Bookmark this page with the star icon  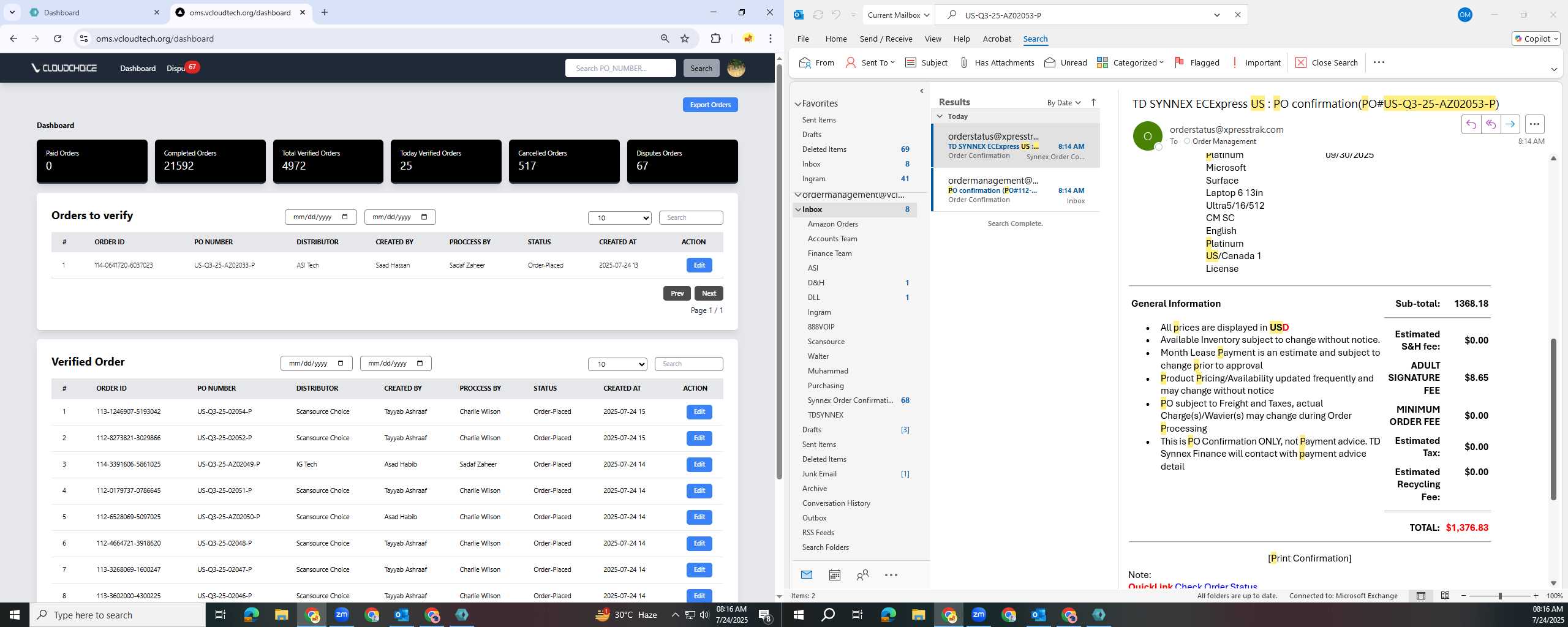click(x=685, y=39)
